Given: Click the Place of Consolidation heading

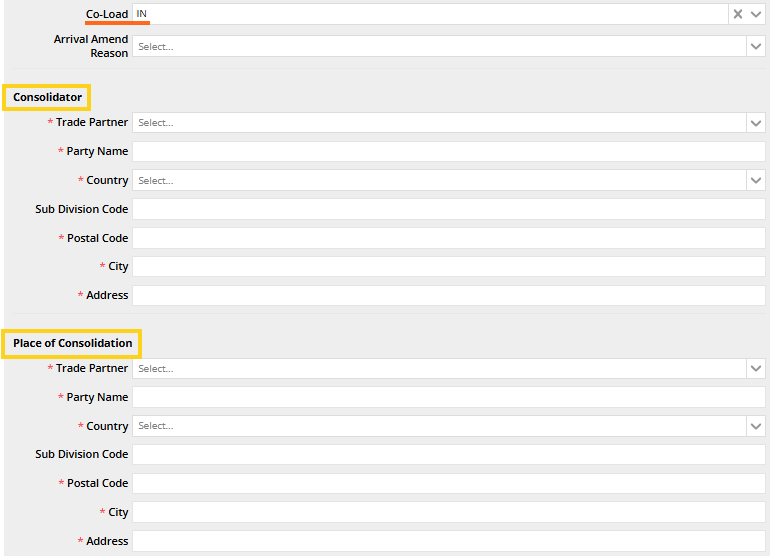Looking at the screenshot, I should (72, 343).
